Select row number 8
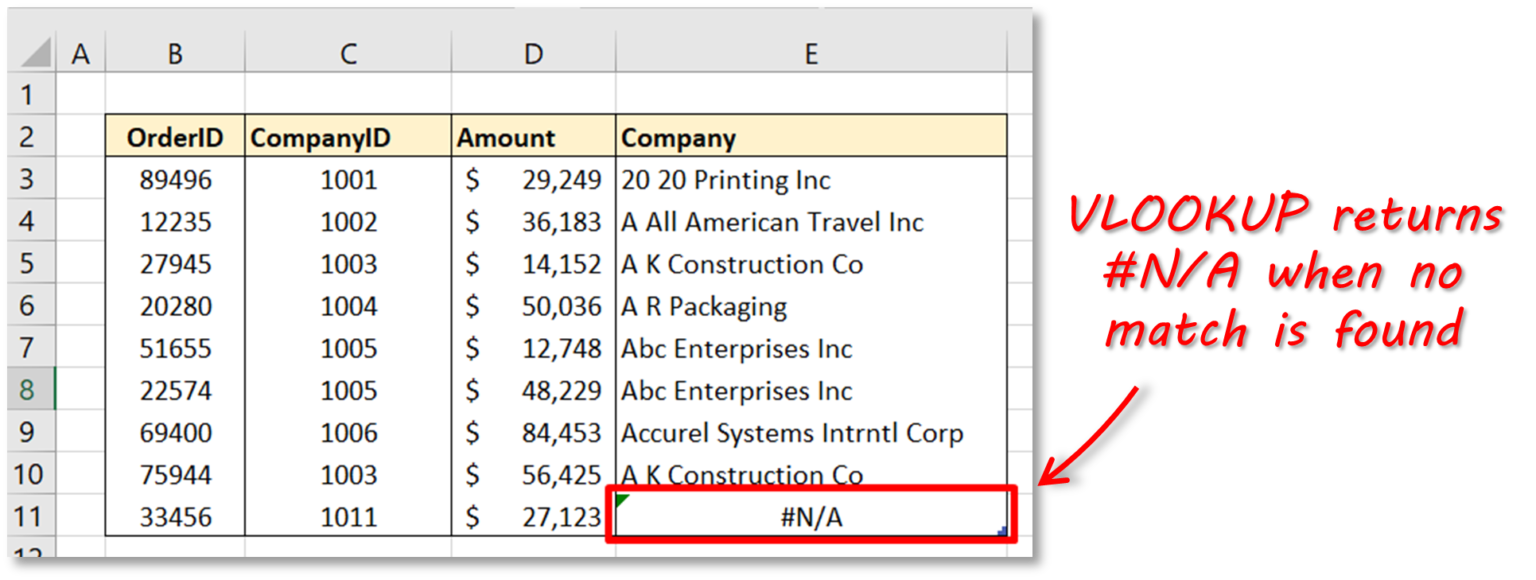Screen dimensions: 1536x580 click(36, 390)
